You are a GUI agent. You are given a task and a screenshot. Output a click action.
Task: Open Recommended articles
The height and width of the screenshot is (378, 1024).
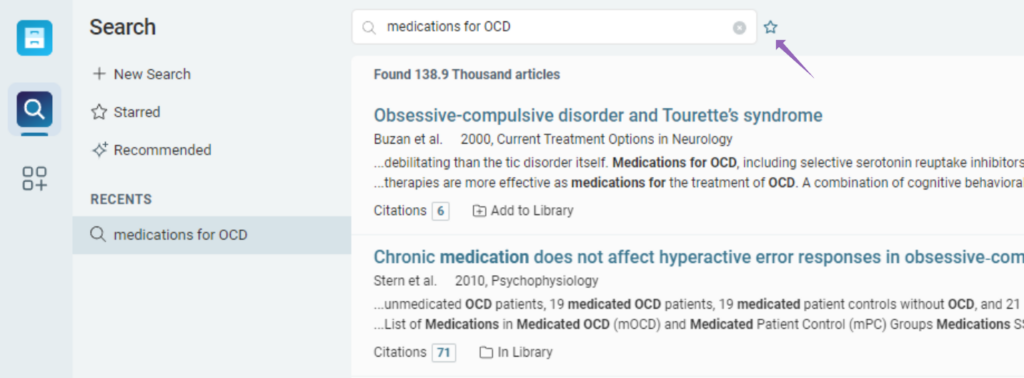(152, 150)
